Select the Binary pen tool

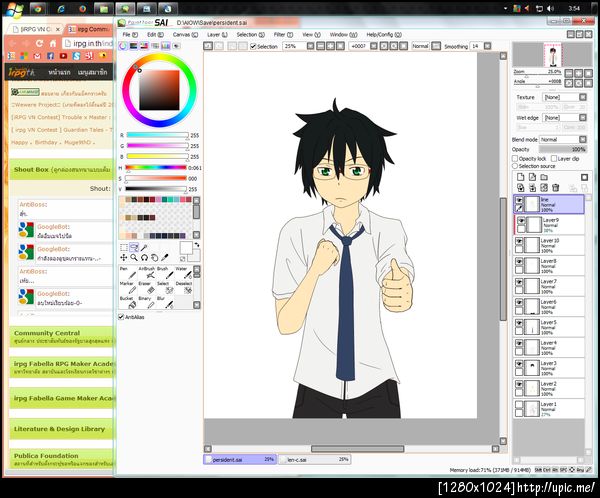147,302
